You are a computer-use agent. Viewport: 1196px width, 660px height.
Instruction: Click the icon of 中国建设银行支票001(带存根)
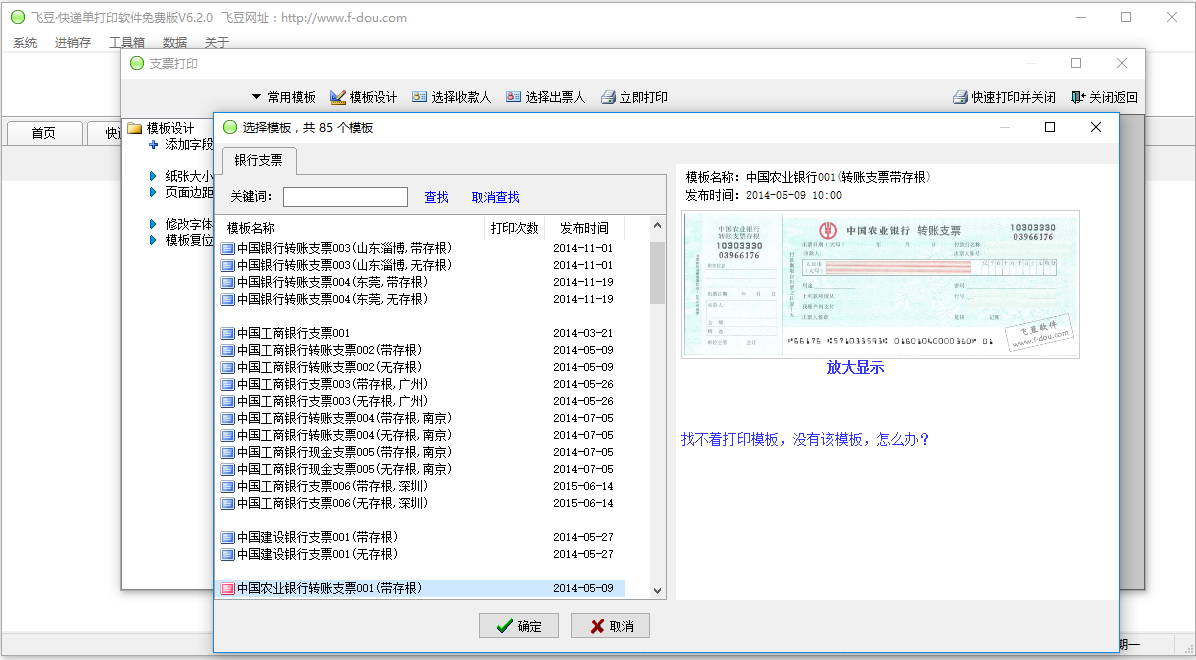[x=227, y=537]
